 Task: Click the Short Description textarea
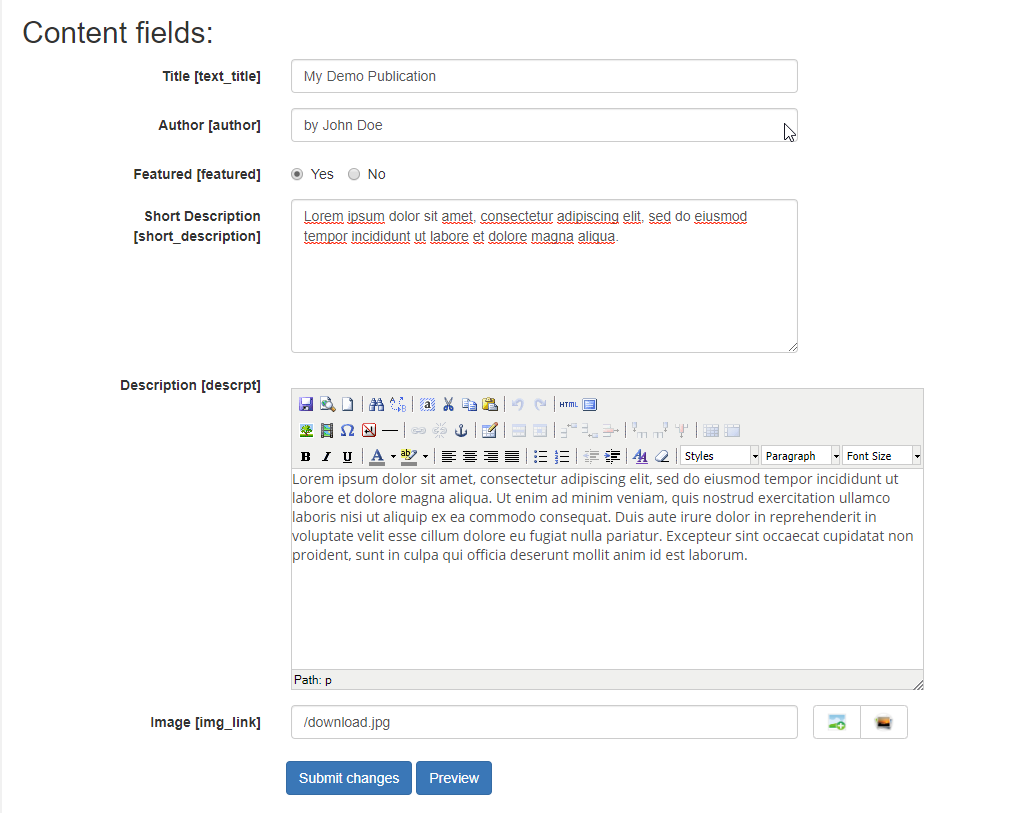[544, 276]
